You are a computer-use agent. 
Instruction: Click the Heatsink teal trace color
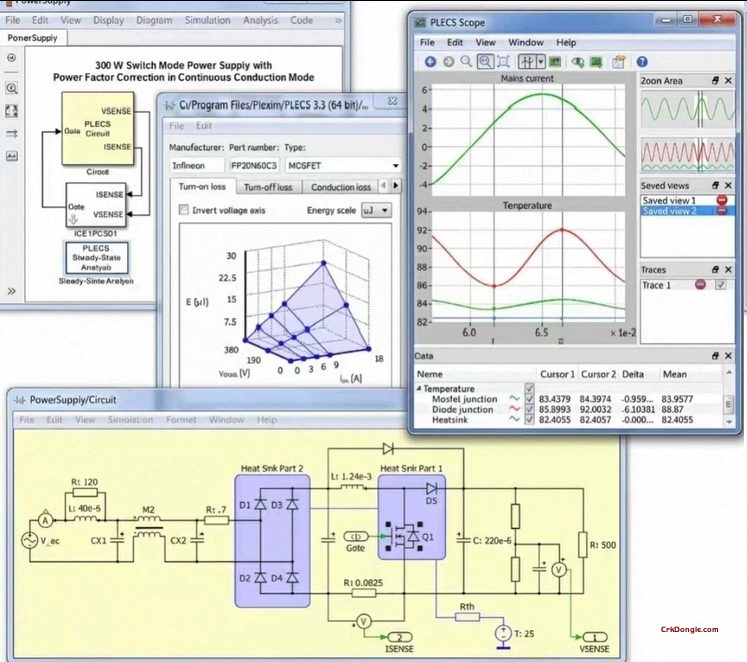[x=515, y=419]
